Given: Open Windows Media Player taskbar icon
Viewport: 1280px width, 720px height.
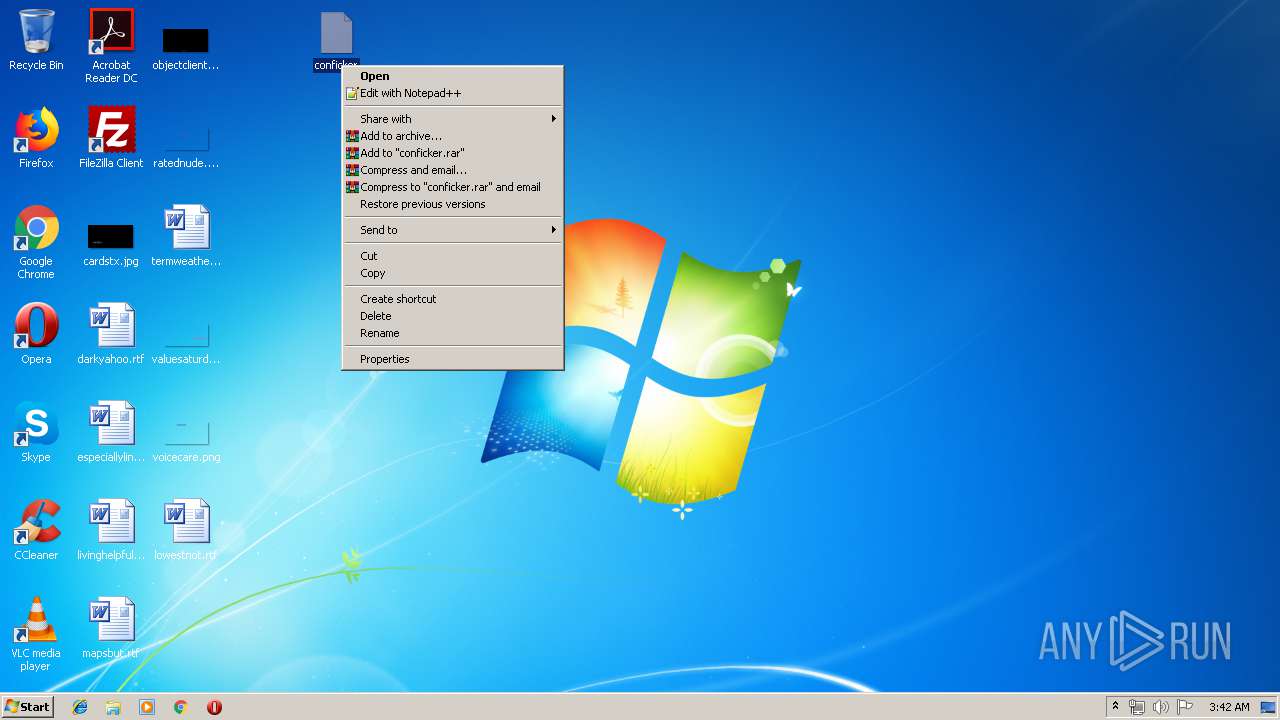Looking at the screenshot, I should coord(147,707).
